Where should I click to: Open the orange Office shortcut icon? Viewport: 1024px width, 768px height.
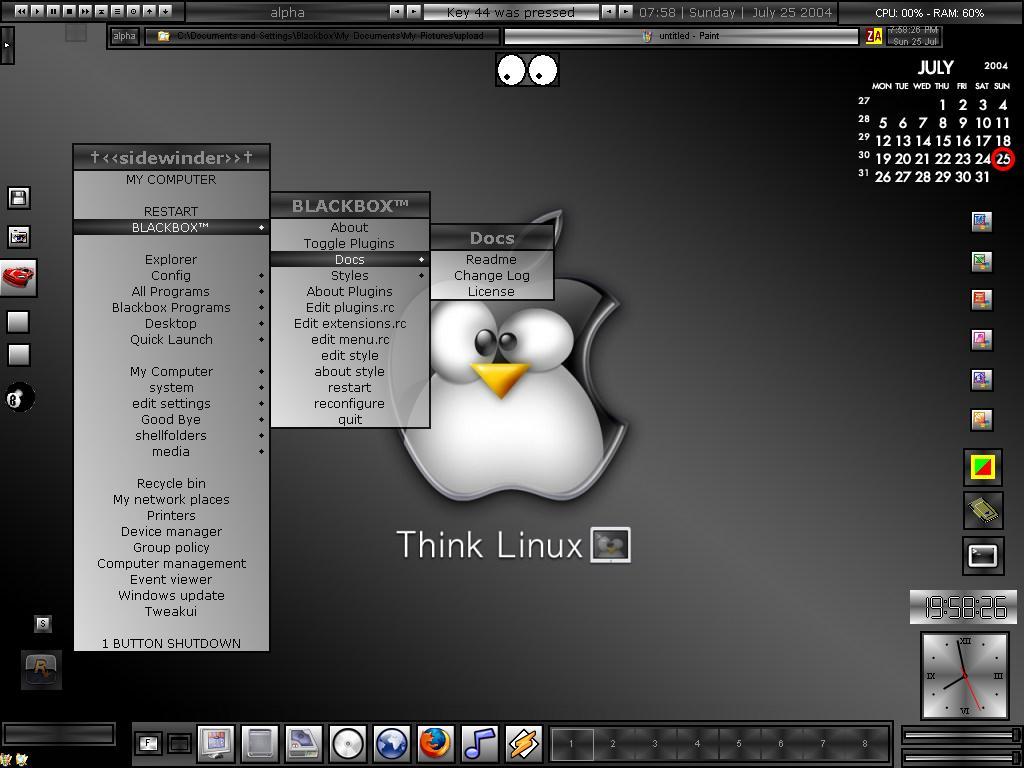(x=982, y=419)
